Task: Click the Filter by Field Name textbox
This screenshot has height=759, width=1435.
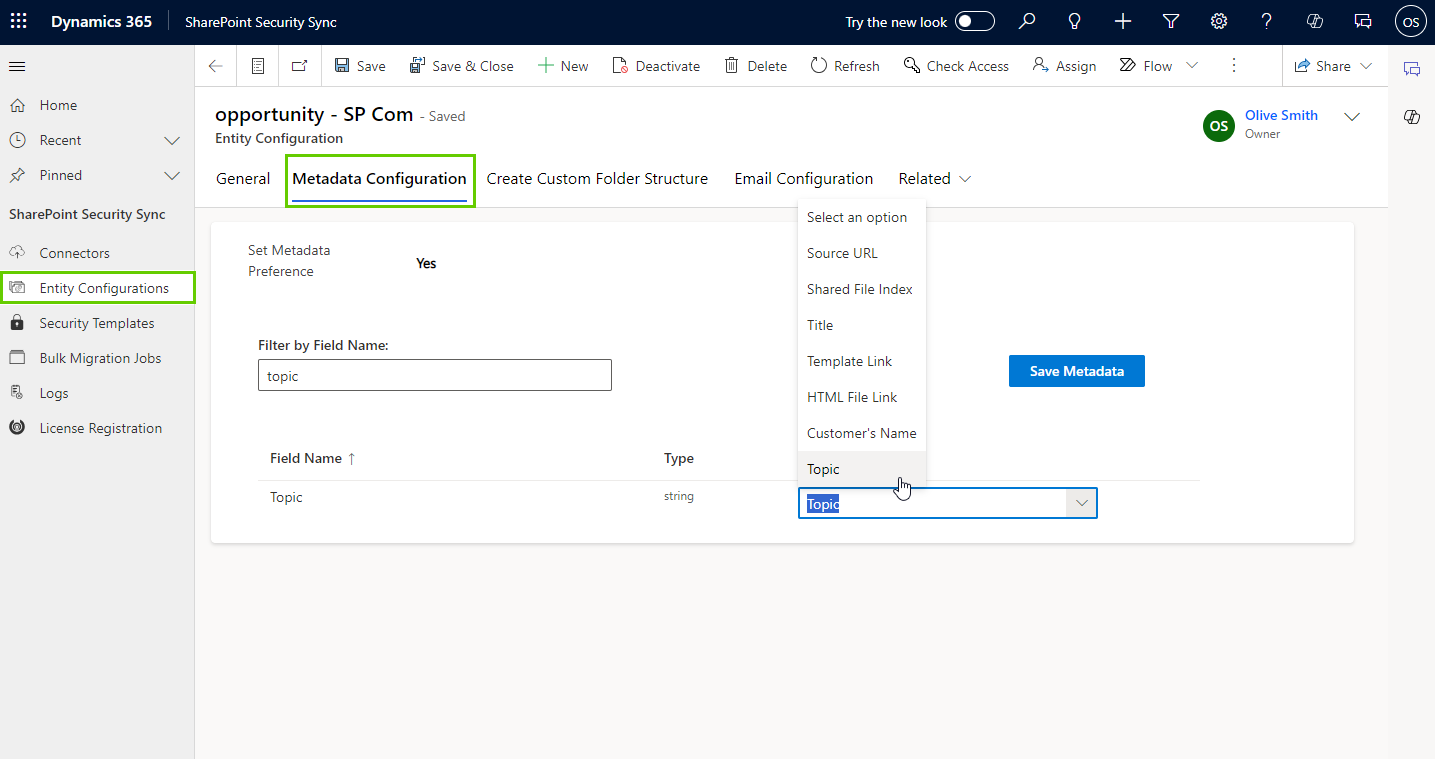Action: [x=434, y=376]
